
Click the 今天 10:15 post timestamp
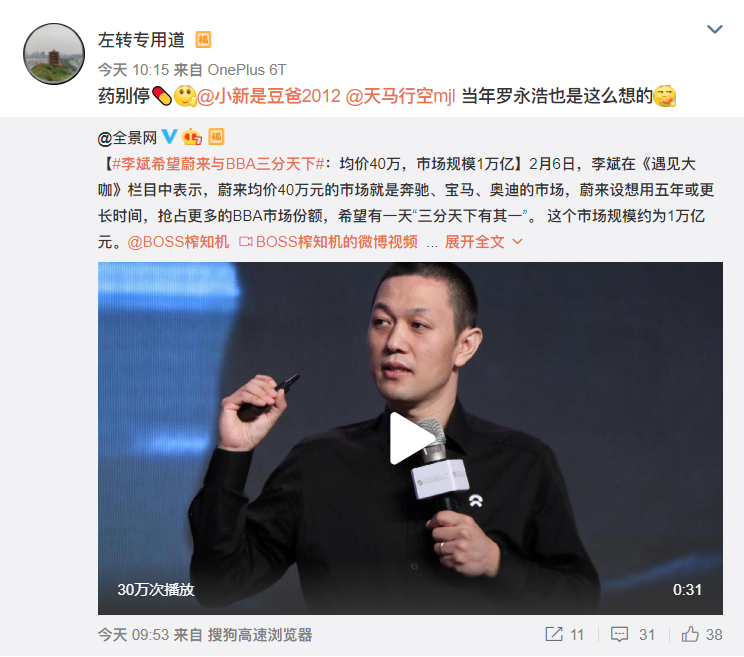pos(133,70)
